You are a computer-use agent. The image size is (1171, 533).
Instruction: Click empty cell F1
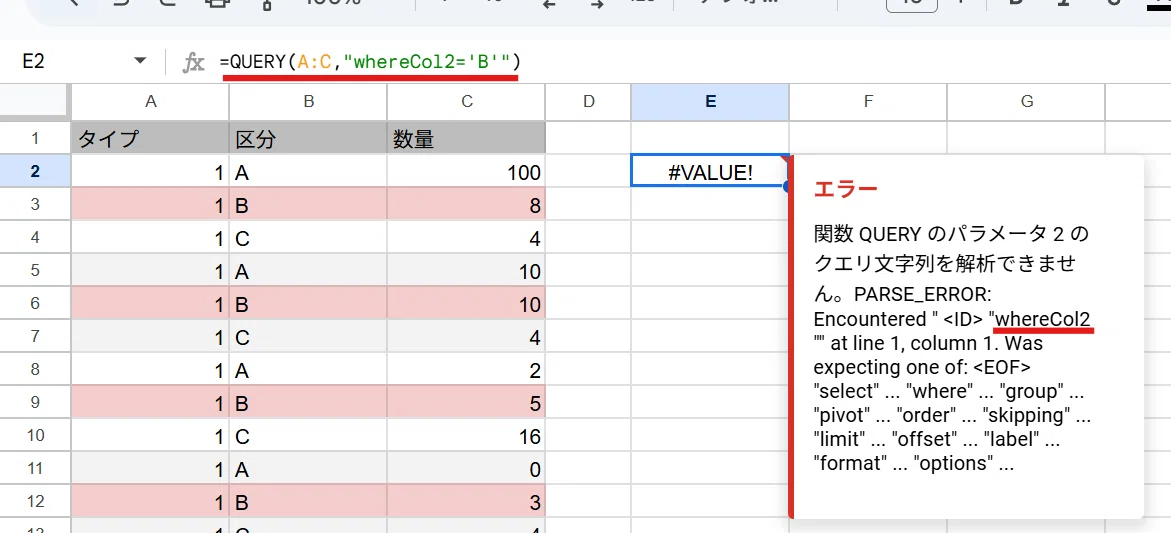click(868, 138)
